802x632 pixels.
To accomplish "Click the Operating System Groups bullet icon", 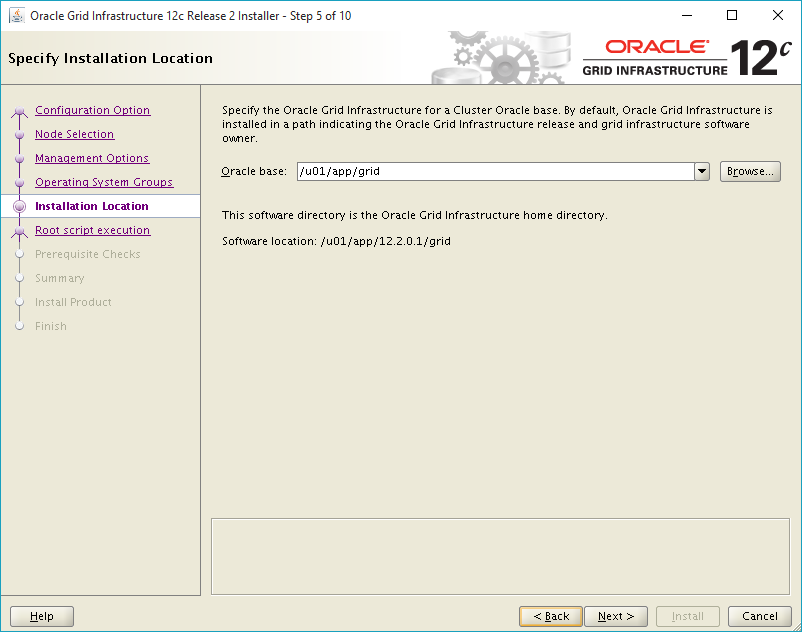I will [19, 183].
